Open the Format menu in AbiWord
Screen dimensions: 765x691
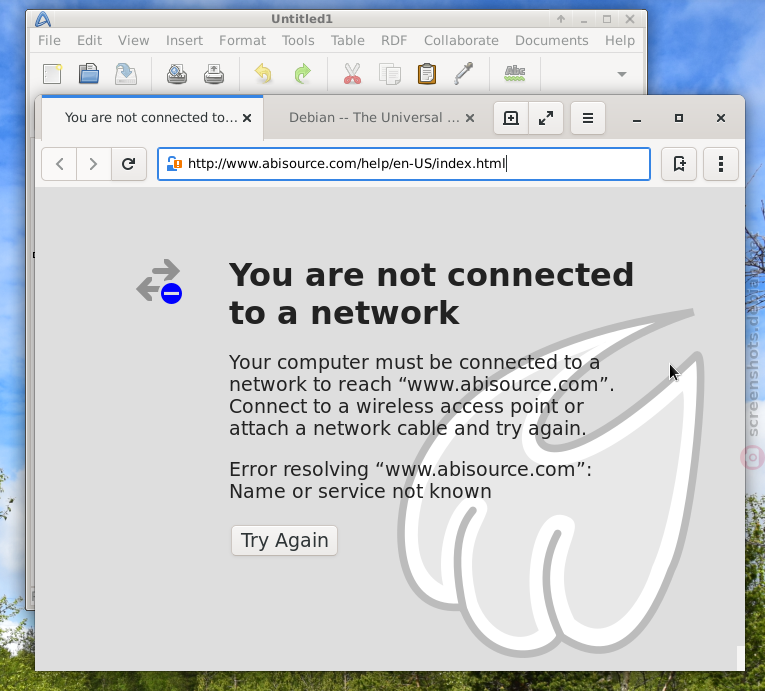pyautogui.click(x=242, y=41)
